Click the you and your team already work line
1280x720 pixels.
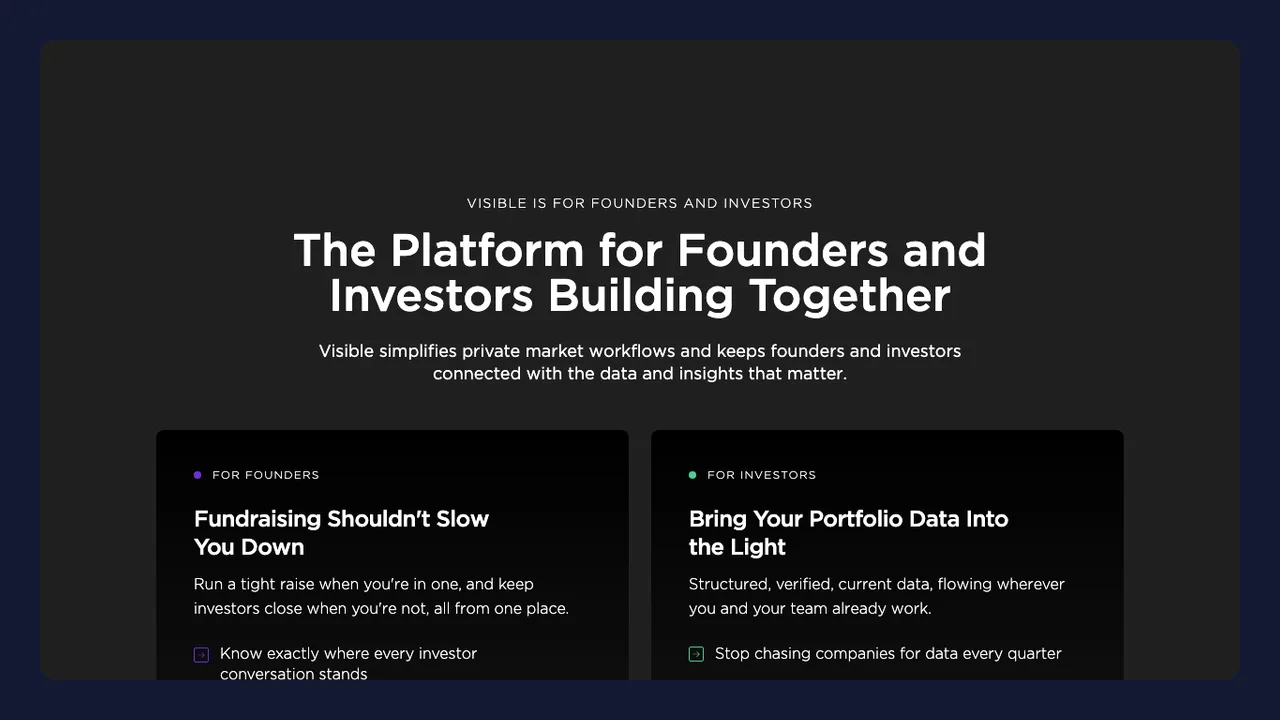[x=810, y=608]
